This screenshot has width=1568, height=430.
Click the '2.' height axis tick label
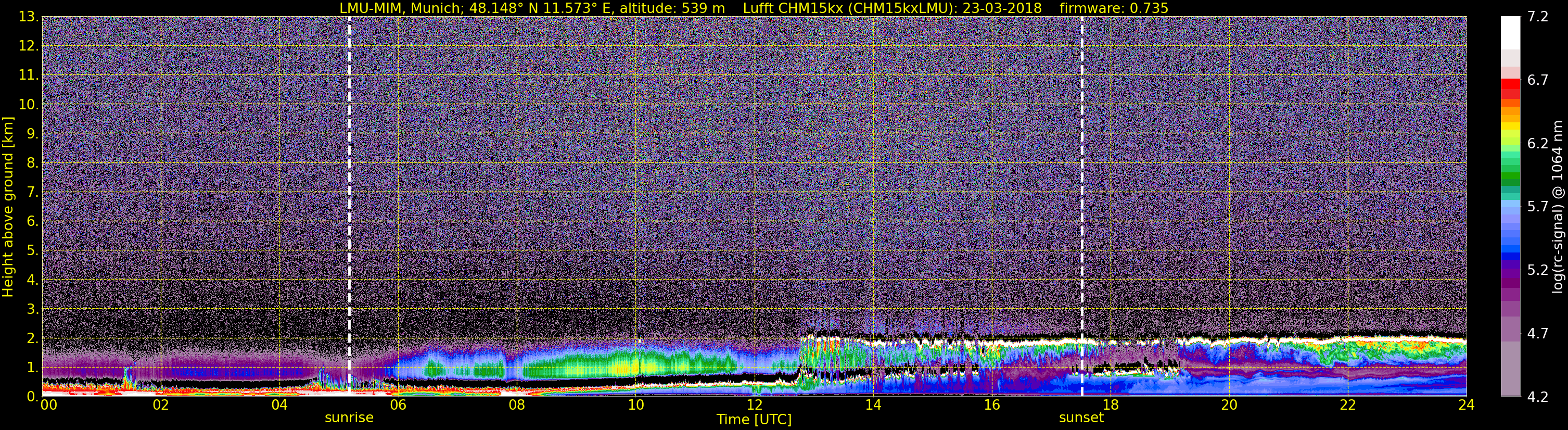(x=32, y=338)
